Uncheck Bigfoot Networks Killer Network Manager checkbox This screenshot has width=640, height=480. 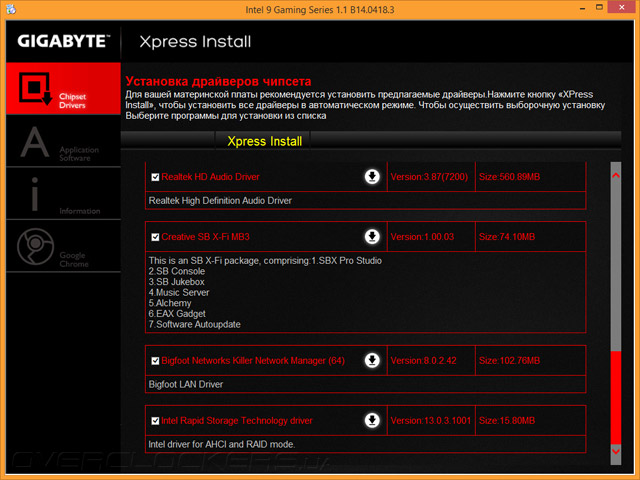155,361
